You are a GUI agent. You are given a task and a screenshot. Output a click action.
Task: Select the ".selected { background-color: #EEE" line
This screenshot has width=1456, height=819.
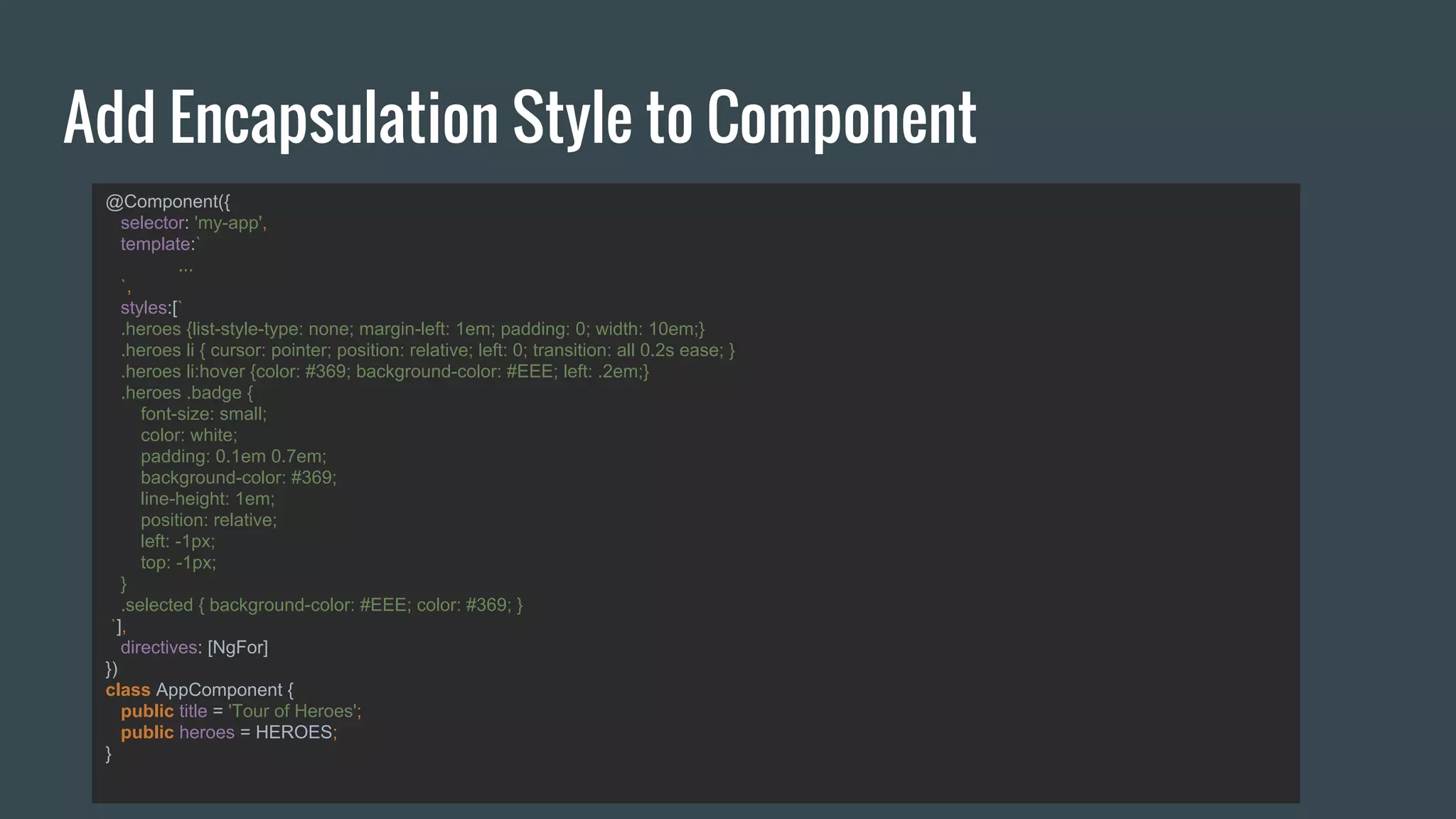click(321, 605)
